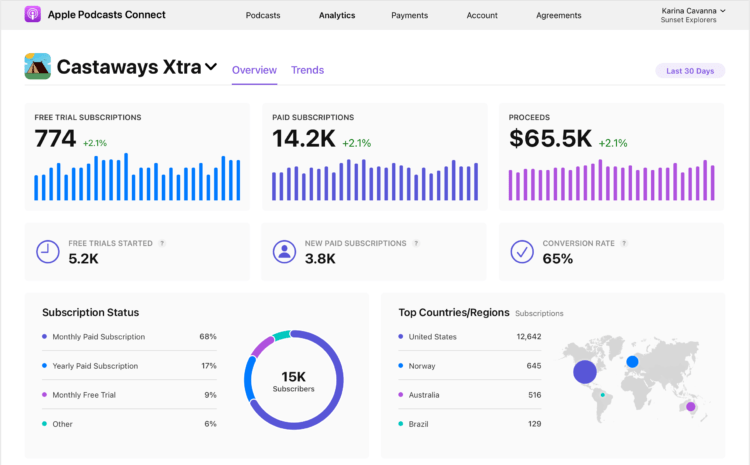Screen dimensions: 750x465
Task: Click the Monthly Free Trial legend dot
Action: pyautogui.click(x=44, y=395)
